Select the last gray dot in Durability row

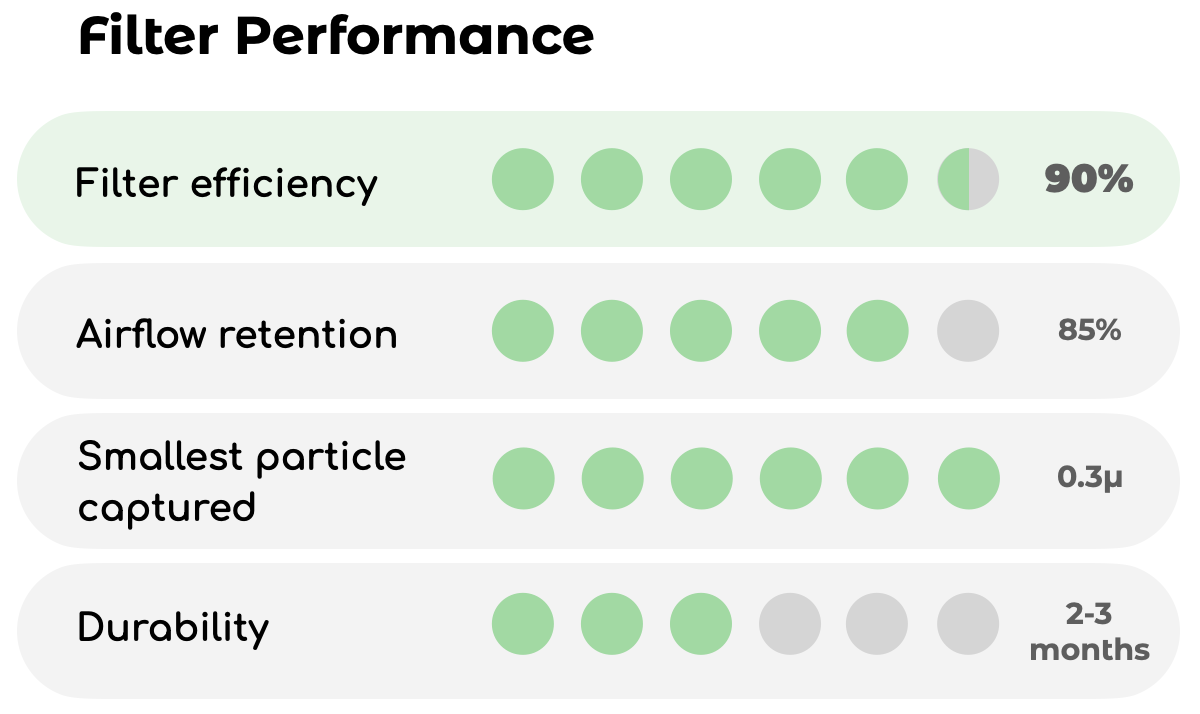coord(968,624)
